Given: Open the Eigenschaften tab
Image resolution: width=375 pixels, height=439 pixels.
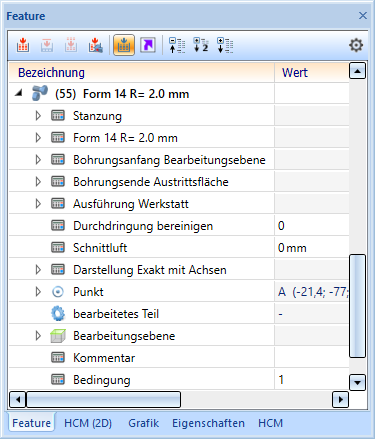Looking at the screenshot, I should coord(208,423).
